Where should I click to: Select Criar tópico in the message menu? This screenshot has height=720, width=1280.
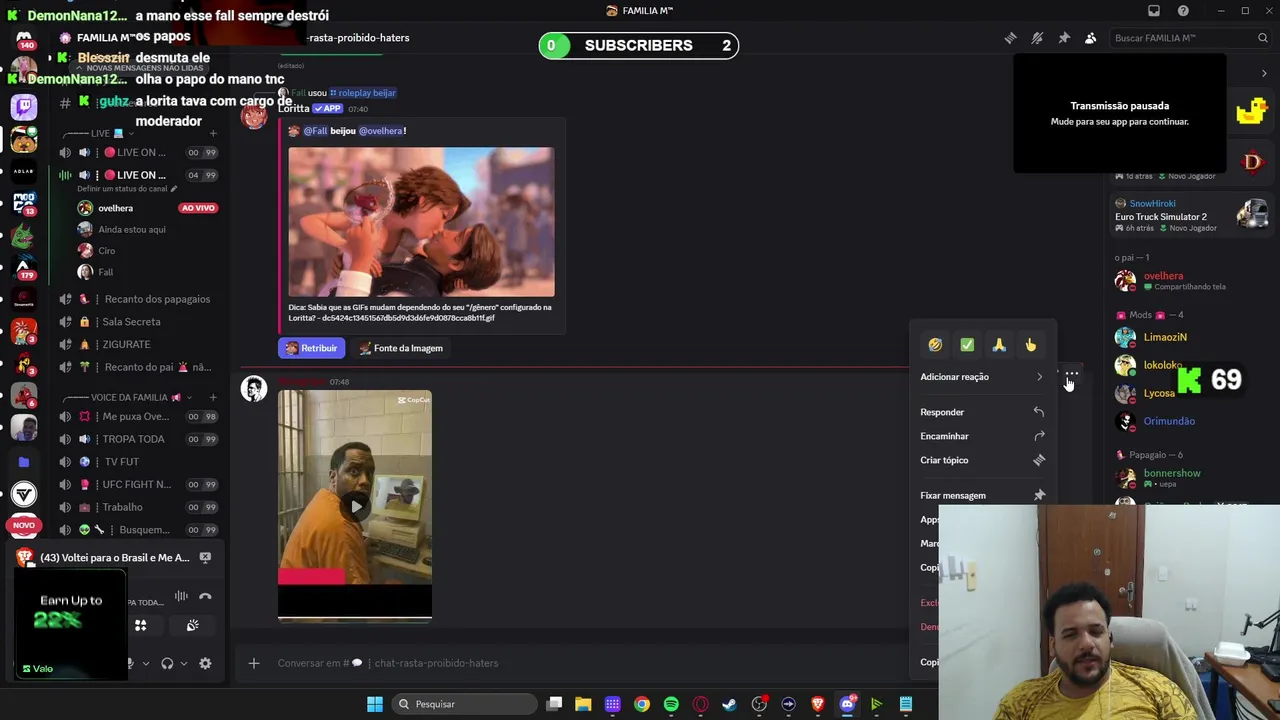click(982, 460)
